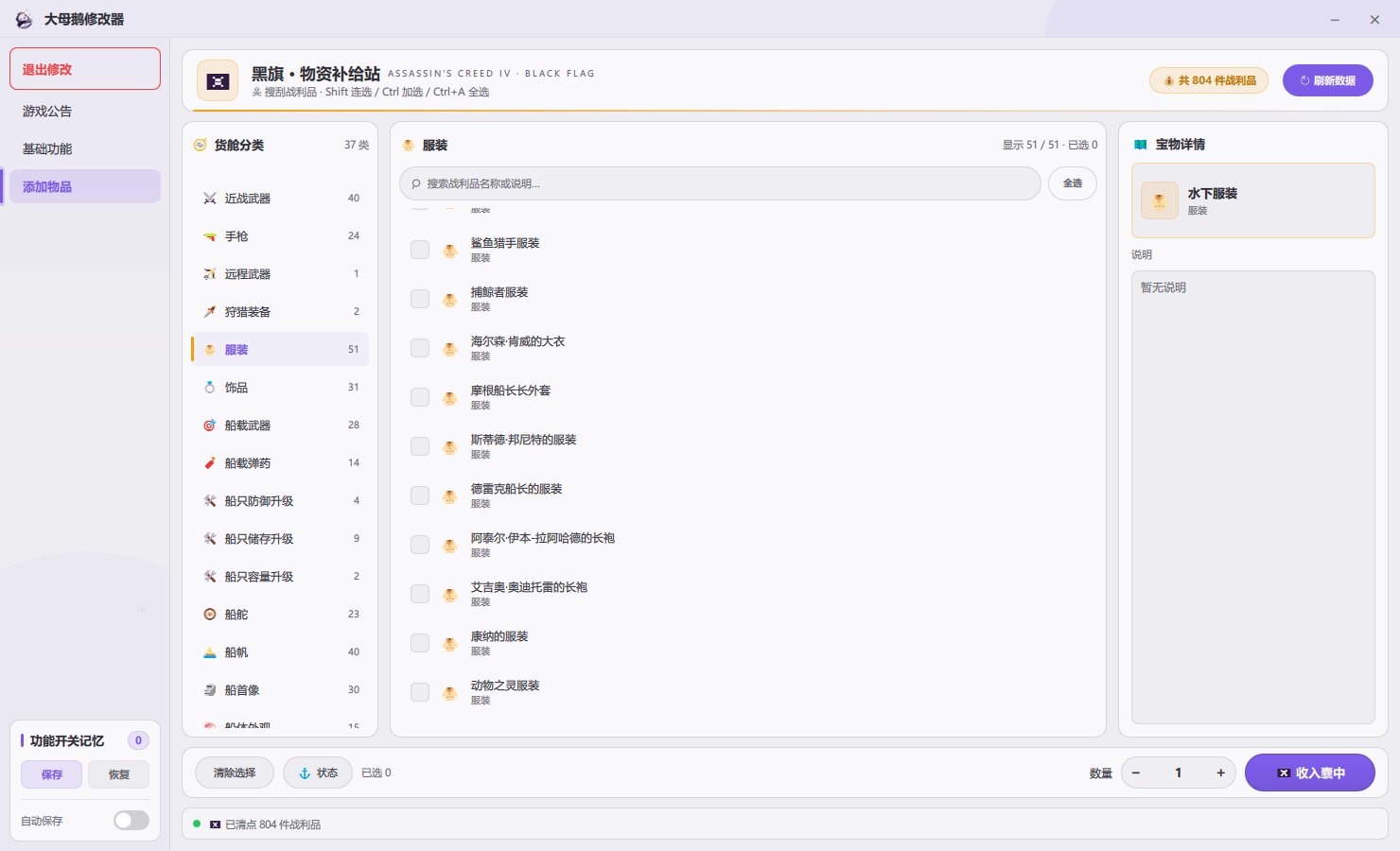Click the 全选 button

point(1073,183)
